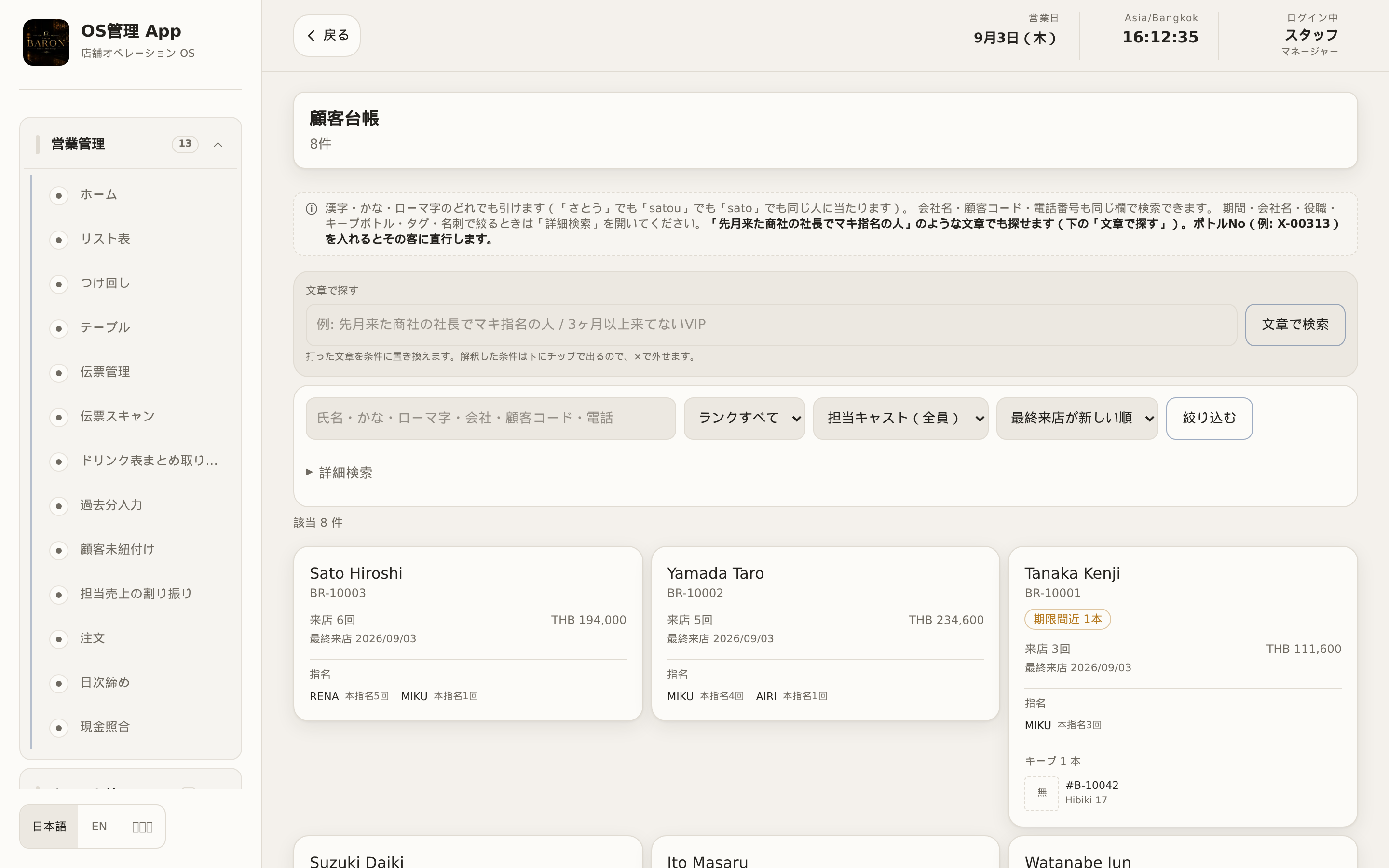
Task: Click the bullet icon beside 現金照合
Action: pos(58,728)
